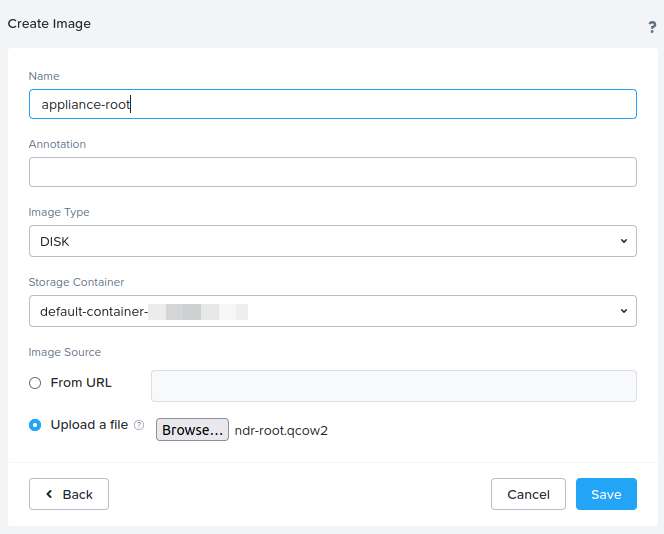Click the left chevron icon in Back button
Screen dimensions: 664x534
49,494
